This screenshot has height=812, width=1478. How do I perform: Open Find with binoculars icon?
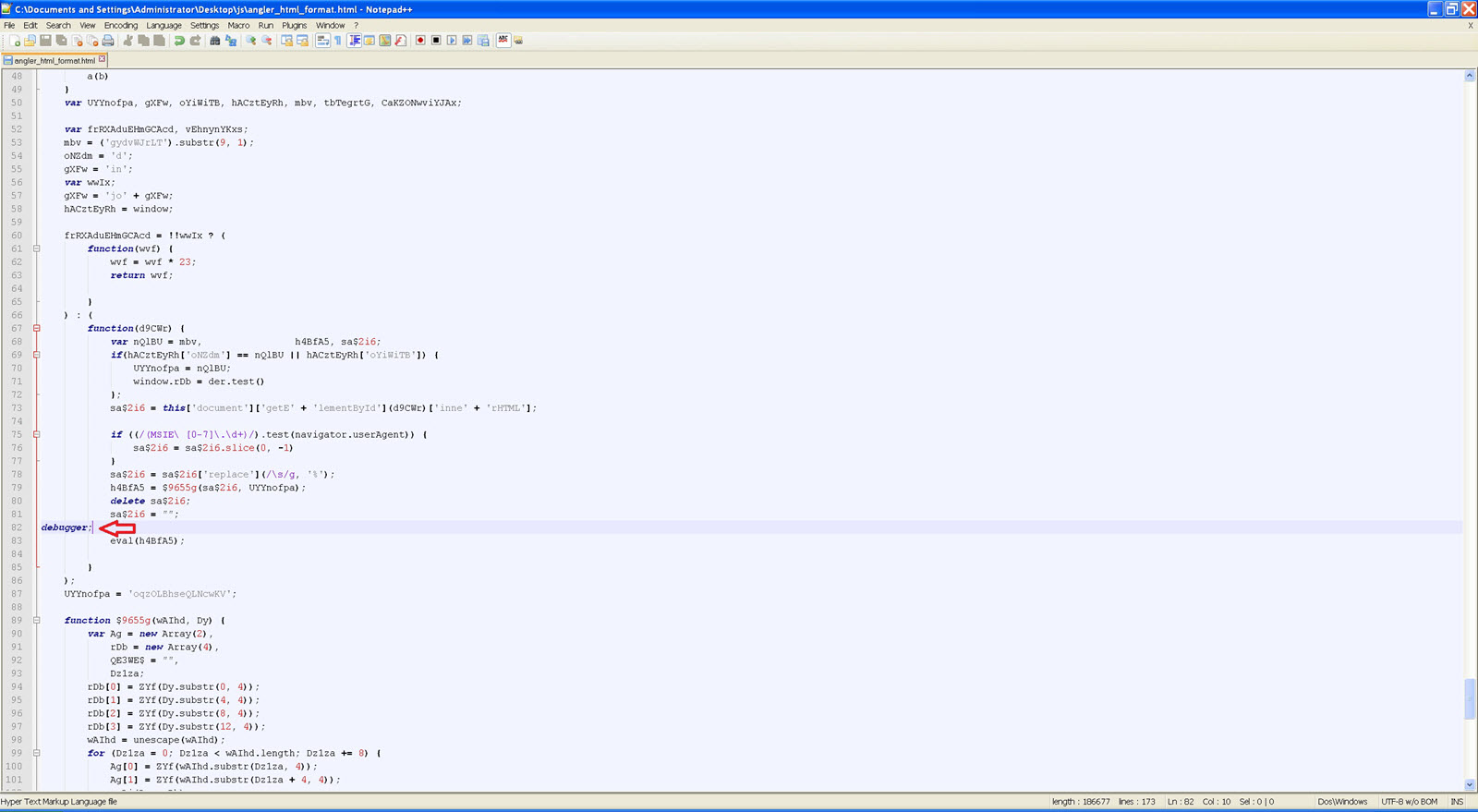[x=214, y=41]
